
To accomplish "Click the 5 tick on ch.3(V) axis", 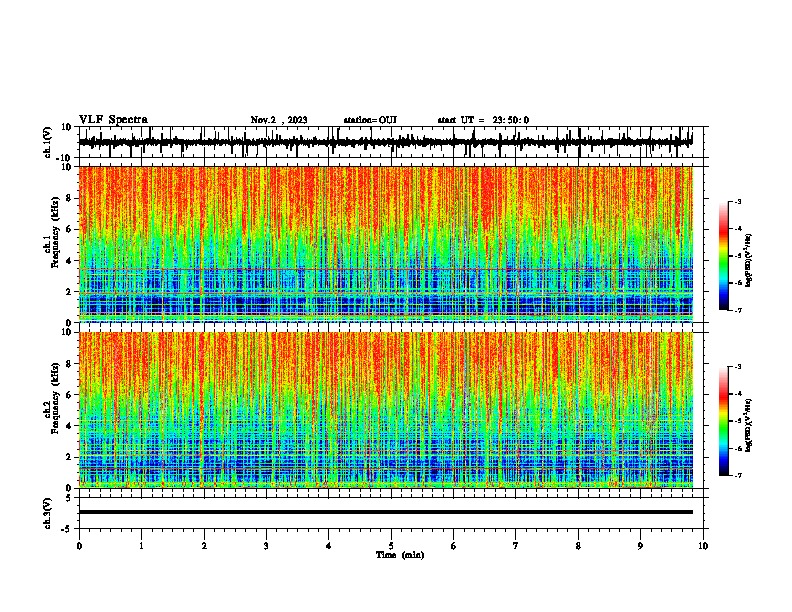I will [x=69, y=498].
